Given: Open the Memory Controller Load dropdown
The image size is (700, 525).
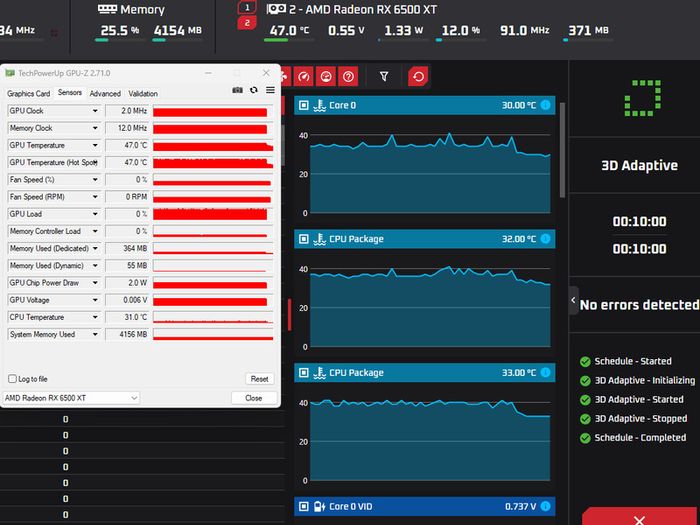Looking at the screenshot, I should [x=95, y=231].
